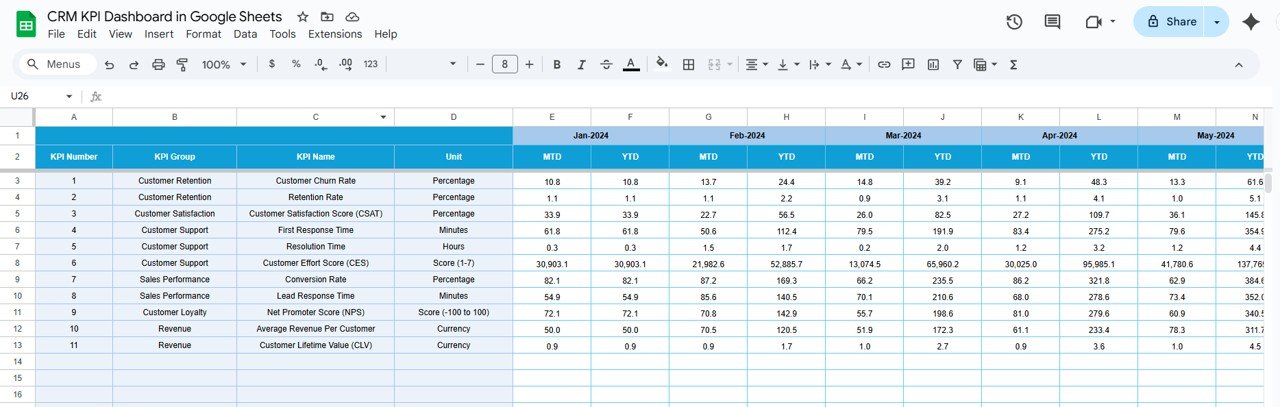Image resolution: width=1280 pixels, height=407 pixels.
Task: Decrease font size with minus
Action: (x=480, y=64)
